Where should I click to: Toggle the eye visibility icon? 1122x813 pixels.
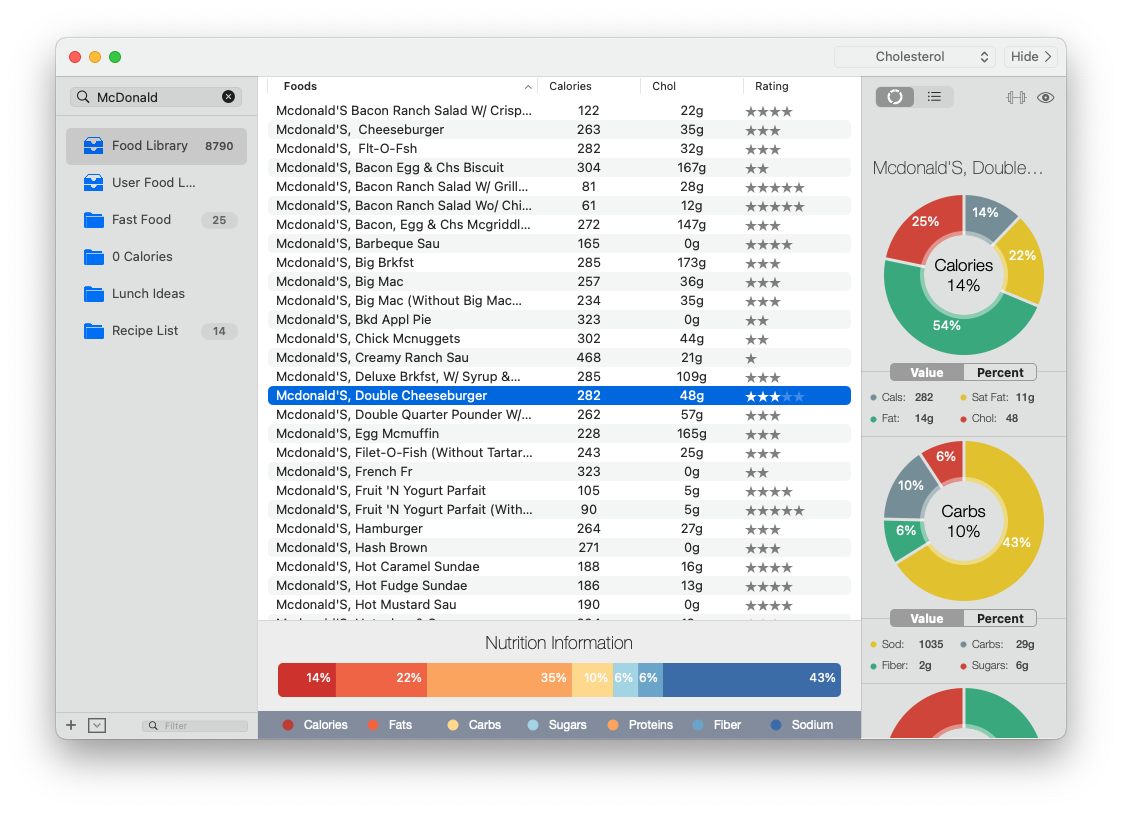pos(1046,97)
